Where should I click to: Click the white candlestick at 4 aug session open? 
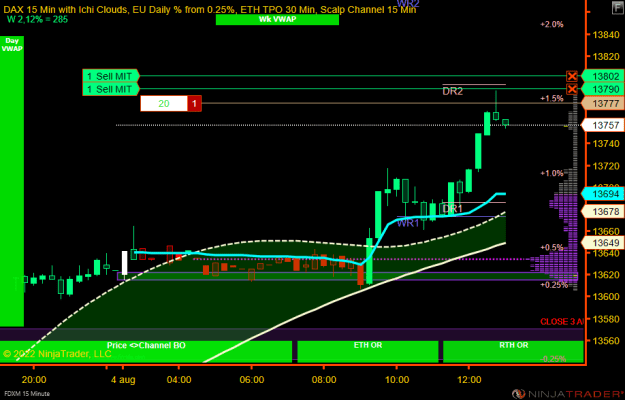[x=124, y=263]
